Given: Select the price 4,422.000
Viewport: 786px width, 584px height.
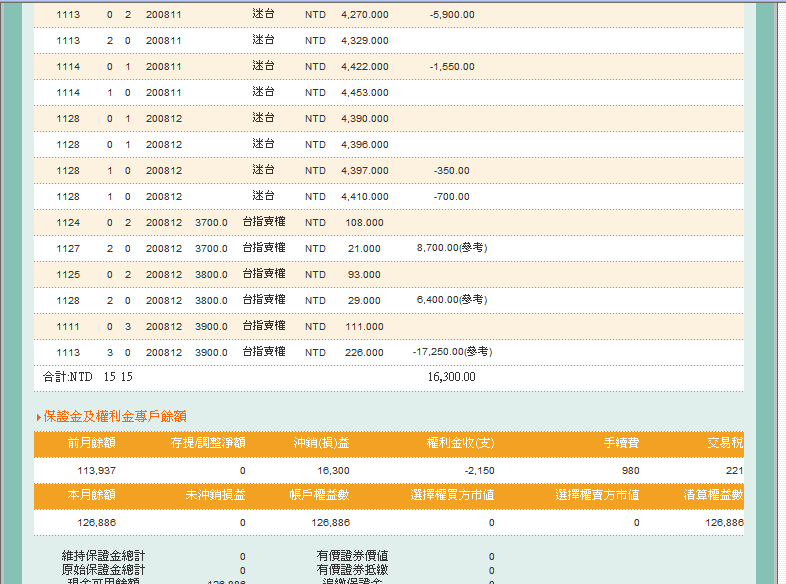Looking at the screenshot, I should coord(364,67).
